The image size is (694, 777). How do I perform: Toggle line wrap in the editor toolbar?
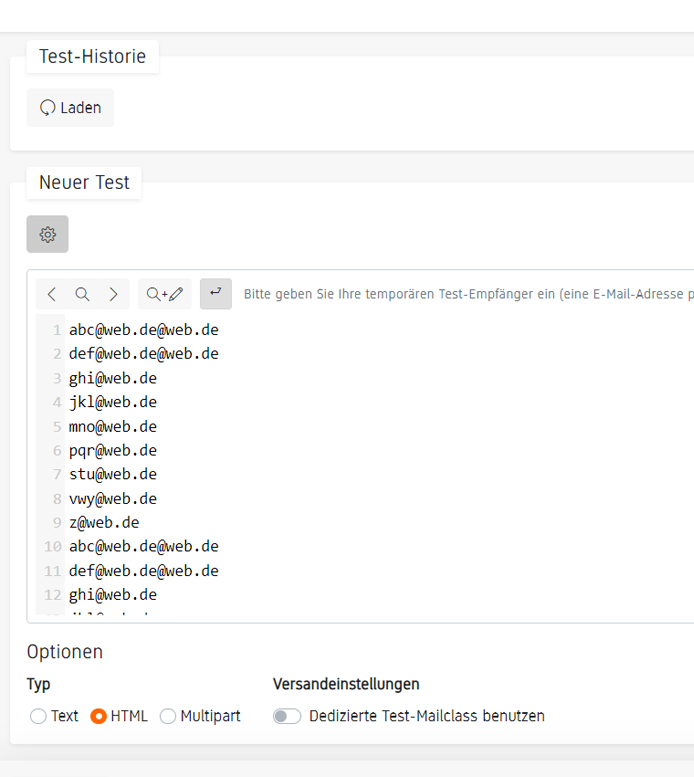coord(215,293)
